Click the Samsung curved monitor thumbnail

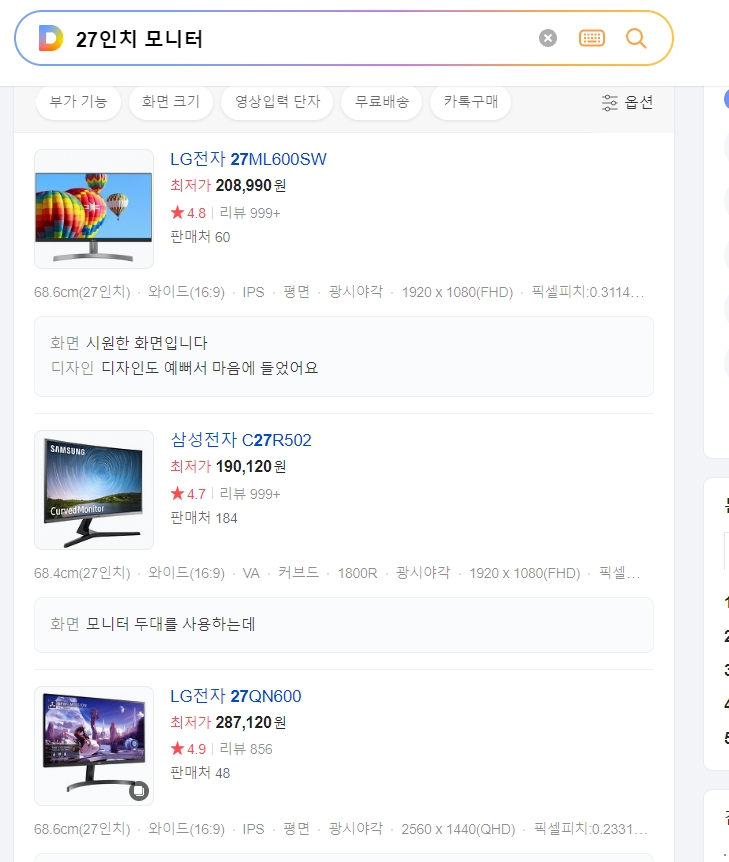[94, 490]
